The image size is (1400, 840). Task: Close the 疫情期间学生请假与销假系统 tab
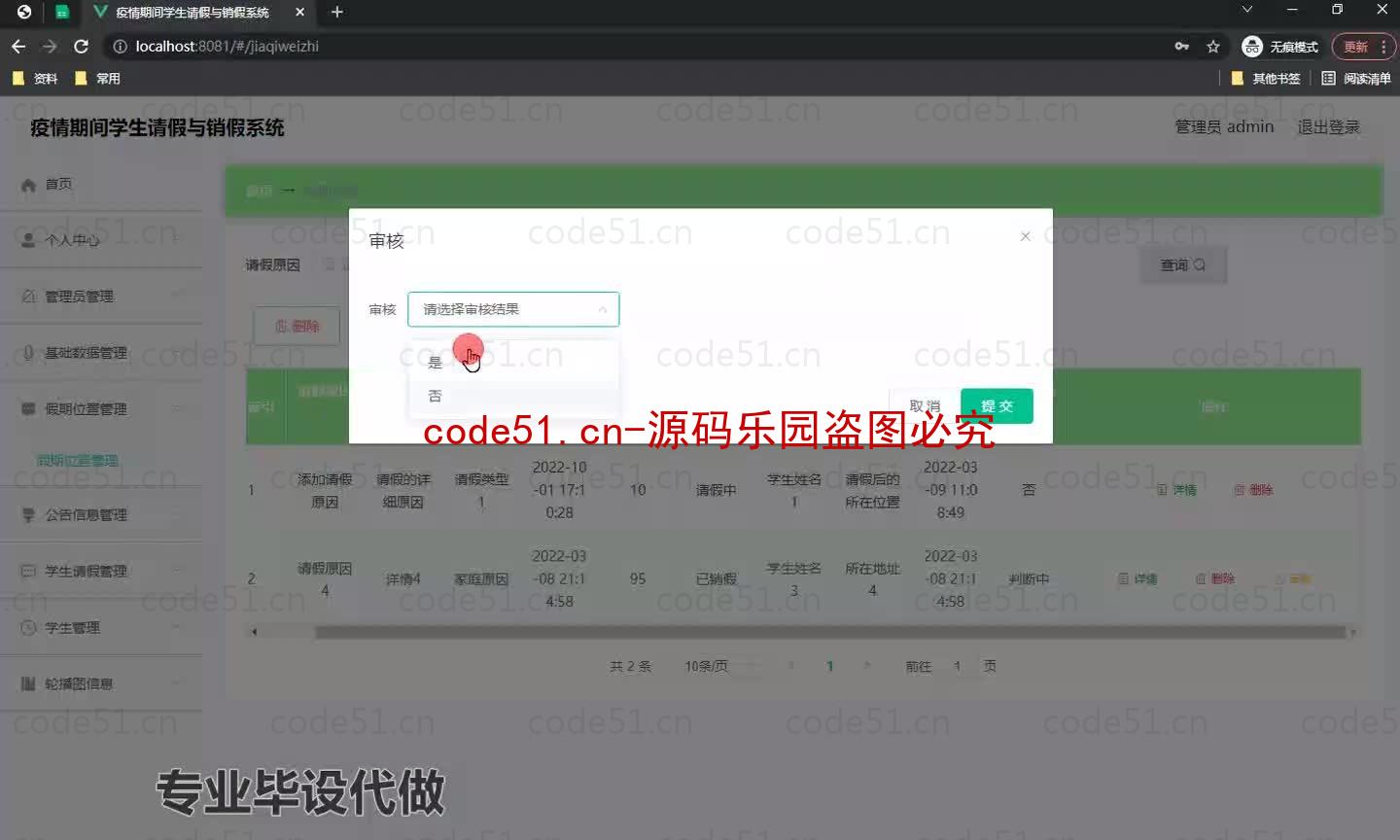299,12
